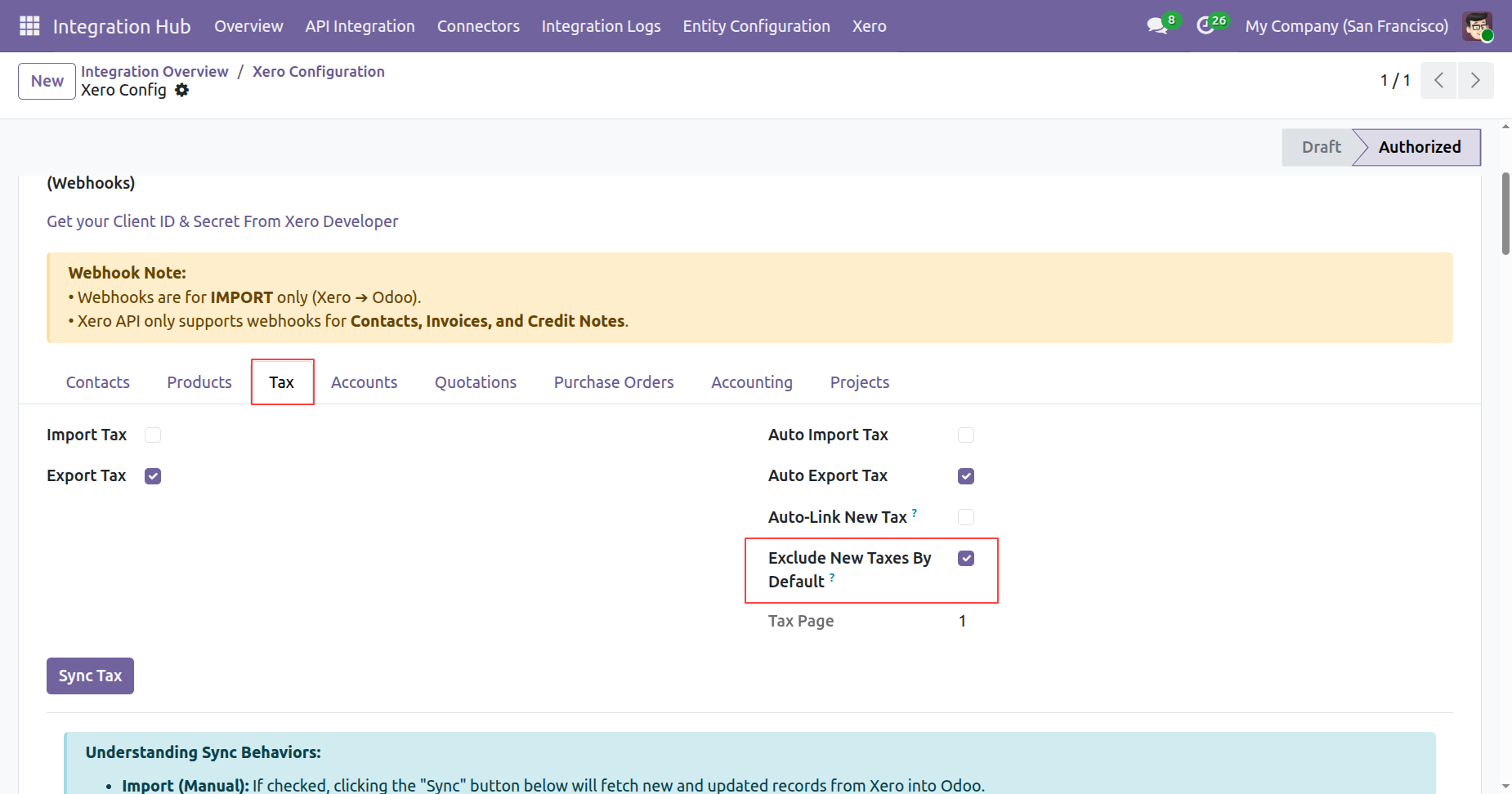Enable the Auto Import Tax checkbox
The height and width of the screenshot is (794, 1512).
pos(966,435)
